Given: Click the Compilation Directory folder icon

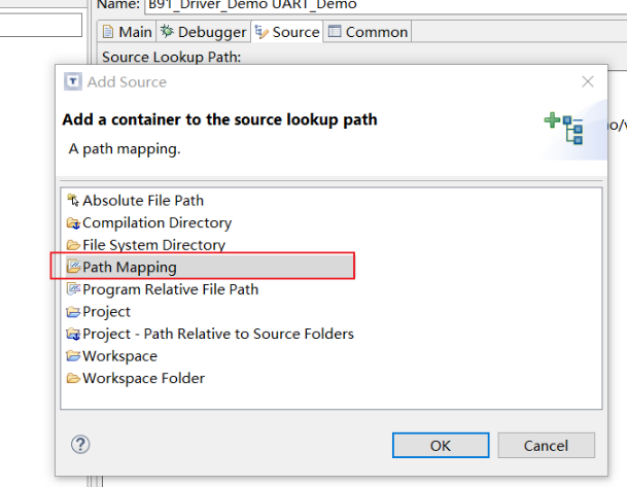Looking at the screenshot, I should pos(73,223).
